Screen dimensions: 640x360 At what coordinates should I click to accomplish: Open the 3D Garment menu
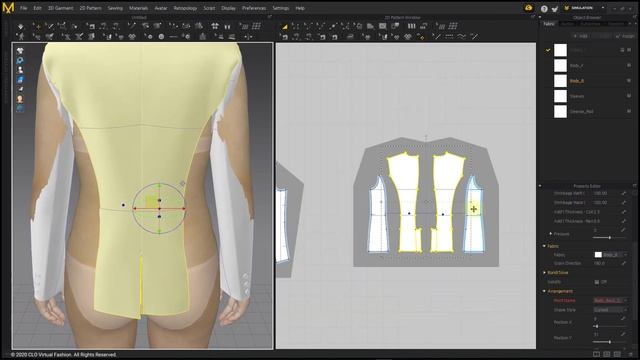[x=60, y=8]
